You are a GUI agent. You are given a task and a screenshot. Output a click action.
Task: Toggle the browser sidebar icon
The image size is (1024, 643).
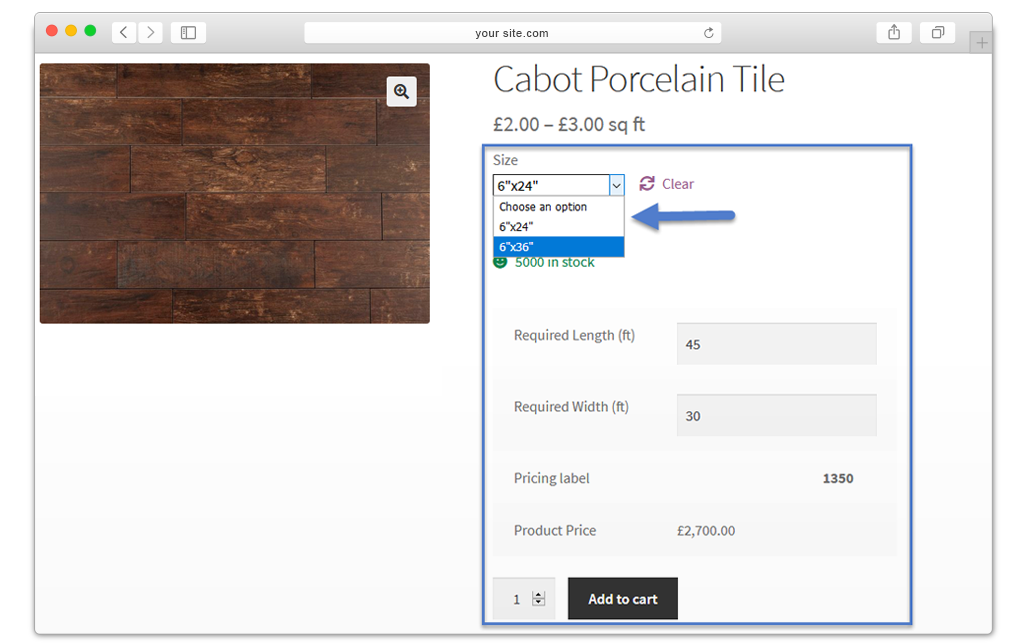pyautogui.click(x=188, y=32)
